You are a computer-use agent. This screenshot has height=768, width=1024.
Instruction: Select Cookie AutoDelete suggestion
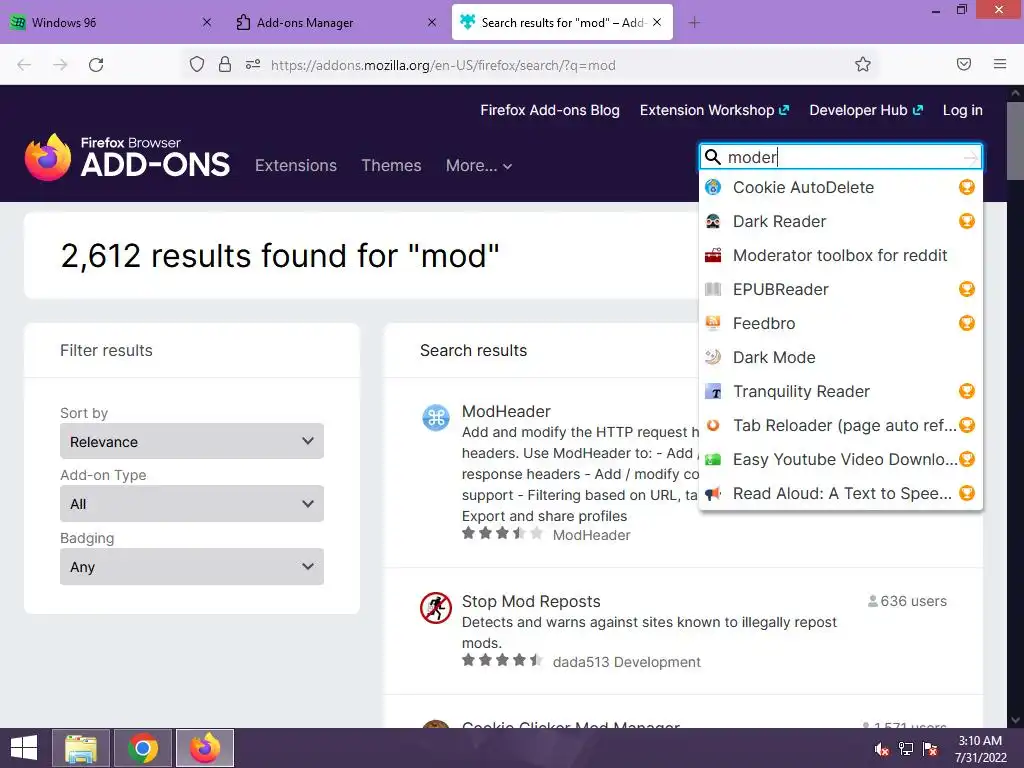840,187
